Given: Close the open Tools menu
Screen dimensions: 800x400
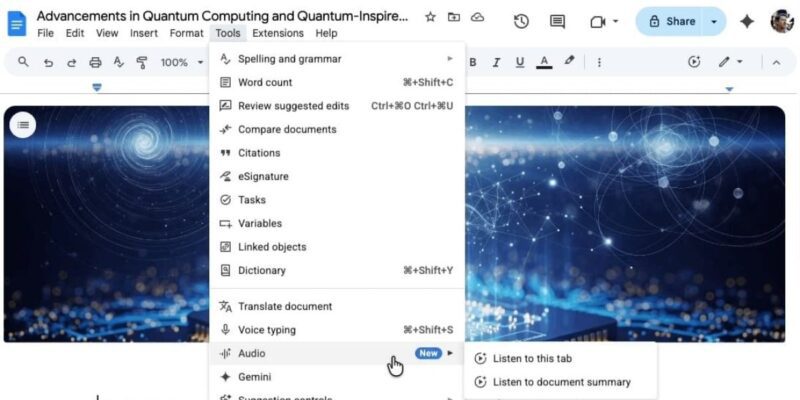Looking at the screenshot, I should point(228,33).
